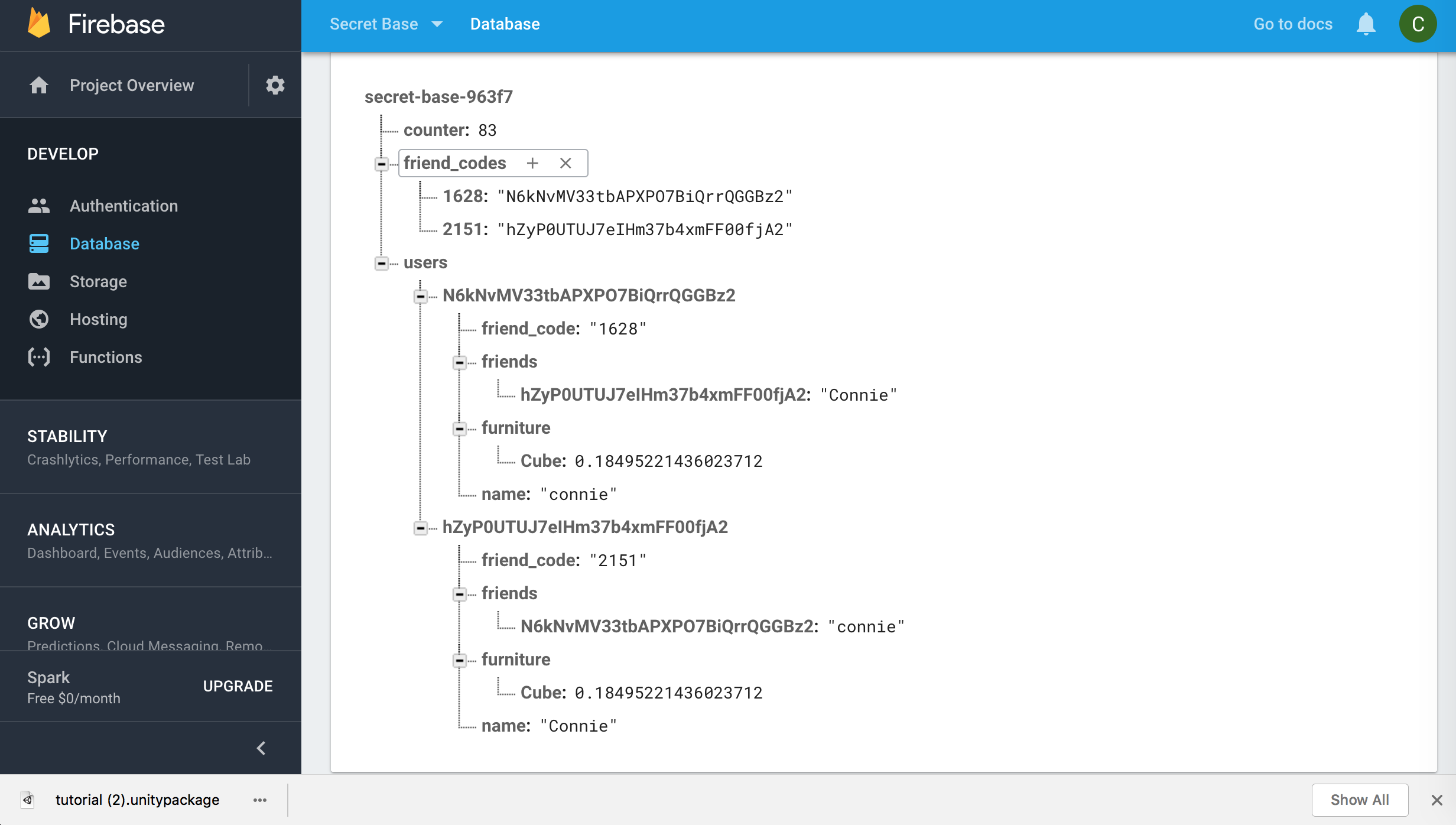1456x825 pixels.
Task: Expand the Analytics section
Action: coord(151,540)
